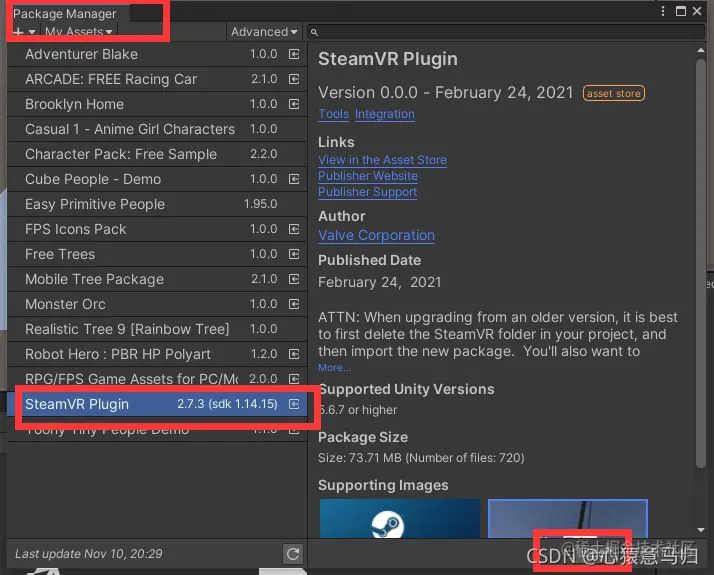Refresh the package list
This screenshot has height=575, width=714.
pyautogui.click(x=293, y=554)
